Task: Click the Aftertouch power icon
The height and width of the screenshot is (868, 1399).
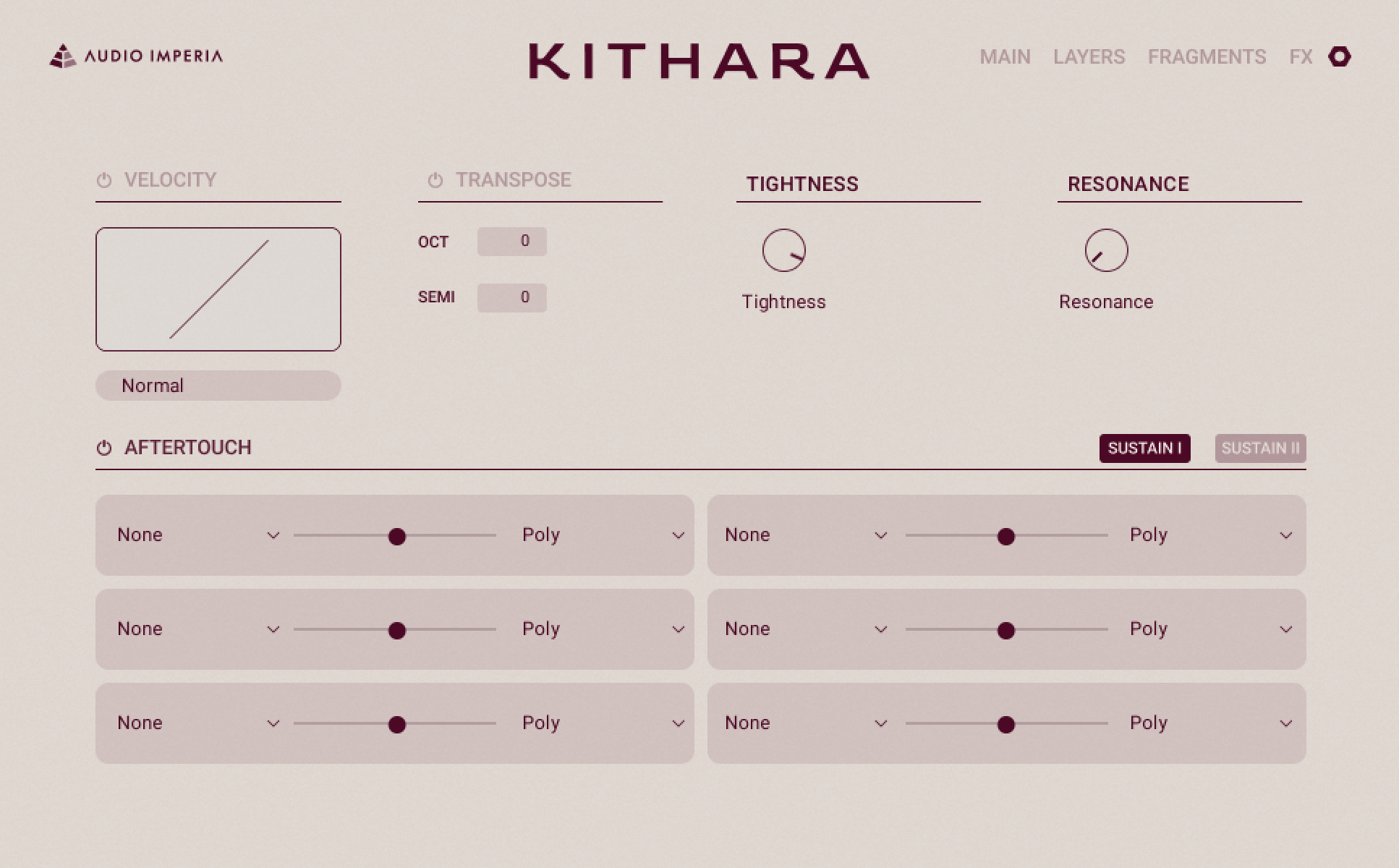Action: pos(104,448)
